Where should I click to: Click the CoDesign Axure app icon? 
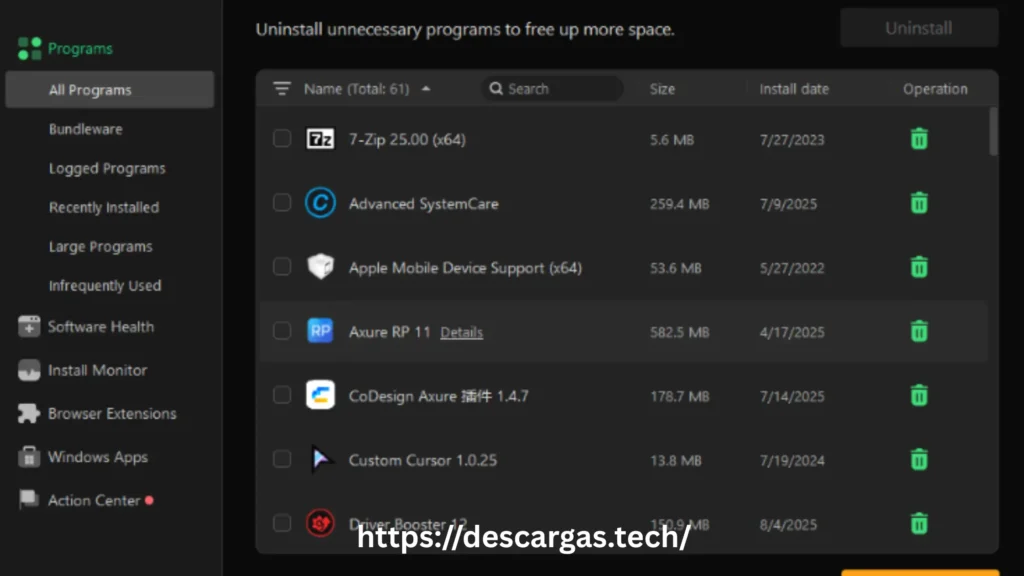coord(320,395)
